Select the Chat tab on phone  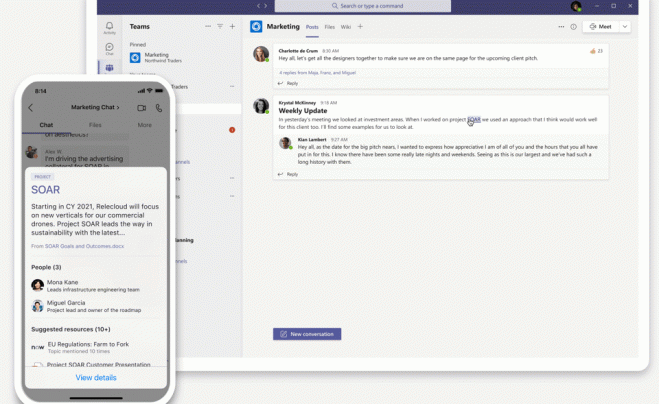[46, 125]
